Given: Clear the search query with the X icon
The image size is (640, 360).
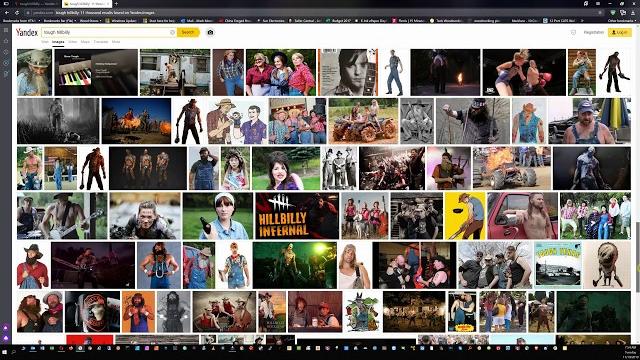Looking at the screenshot, I should 172,32.
